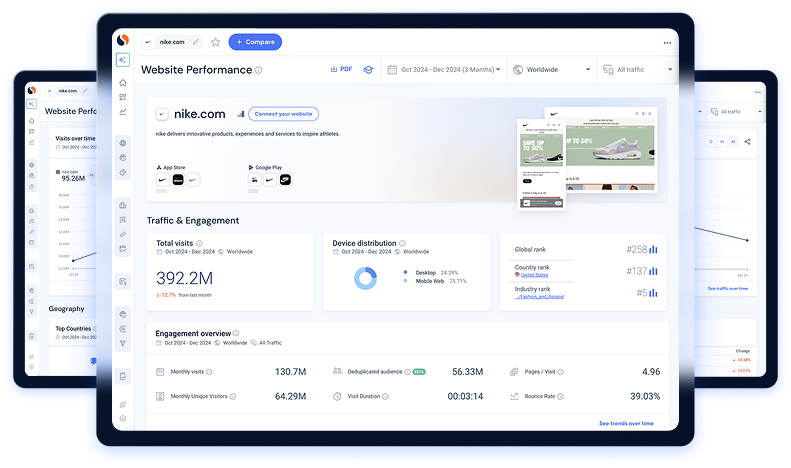
Task: Open the AI sparkle assistant in the main sidebar
Action: tap(123, 60)
